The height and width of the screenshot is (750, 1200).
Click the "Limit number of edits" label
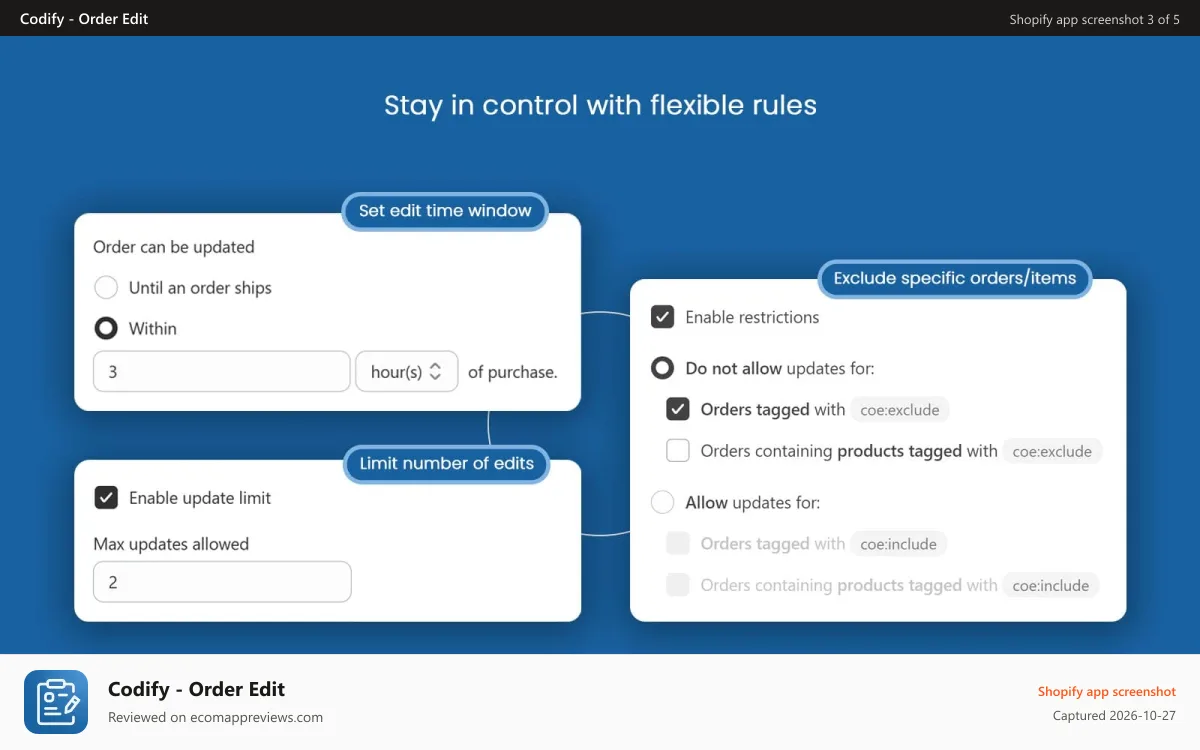[x=447, y=464]
